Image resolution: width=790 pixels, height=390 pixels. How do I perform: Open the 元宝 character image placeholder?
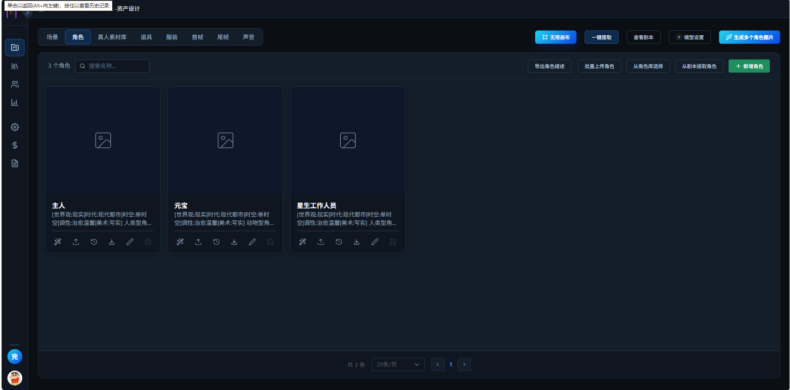pyautogui.click(x=225, y=140)
